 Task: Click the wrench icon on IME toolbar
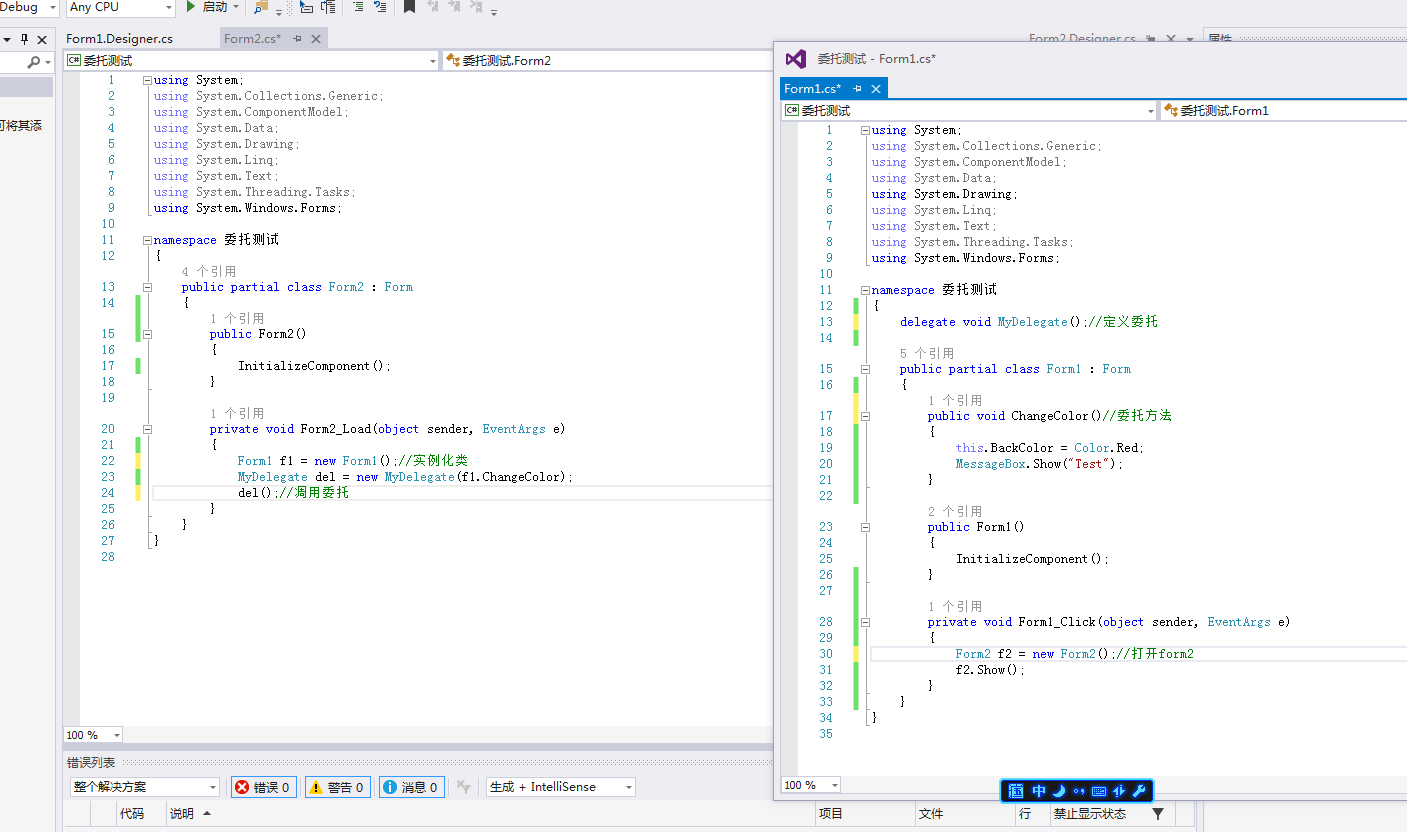point(1138,791)
